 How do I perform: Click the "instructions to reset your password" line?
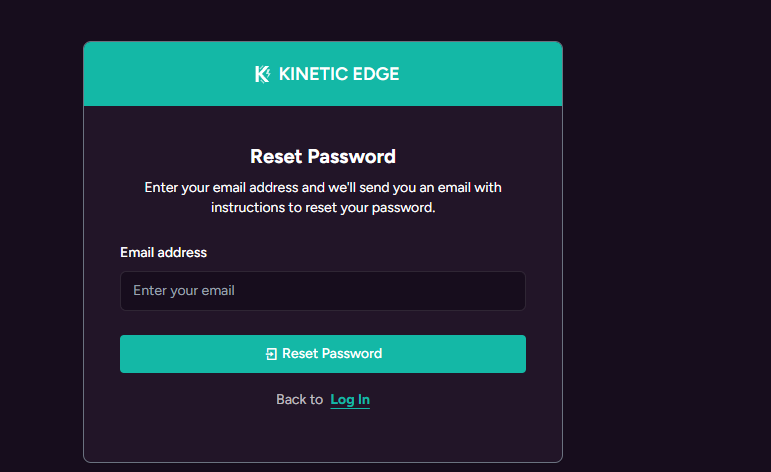click(322, 208)
